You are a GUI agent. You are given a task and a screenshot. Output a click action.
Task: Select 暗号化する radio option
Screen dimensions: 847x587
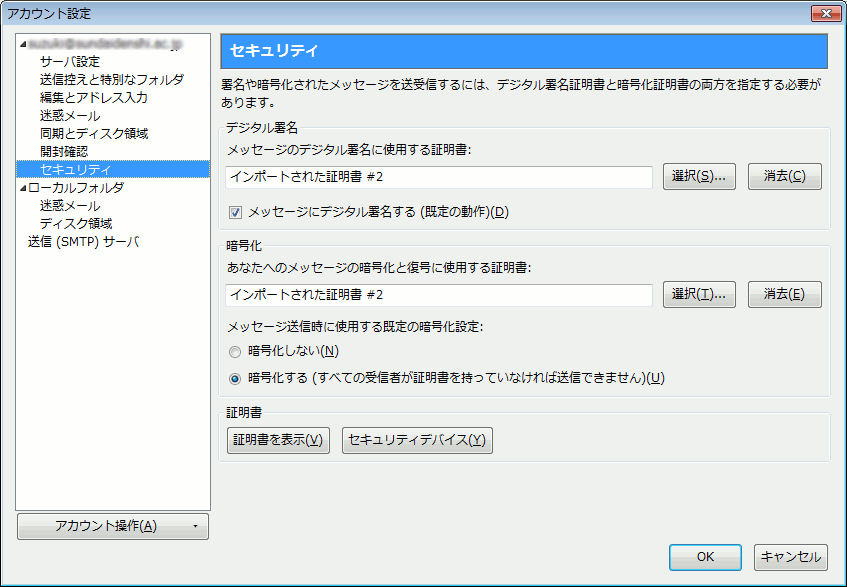click(x=235, y=378)
